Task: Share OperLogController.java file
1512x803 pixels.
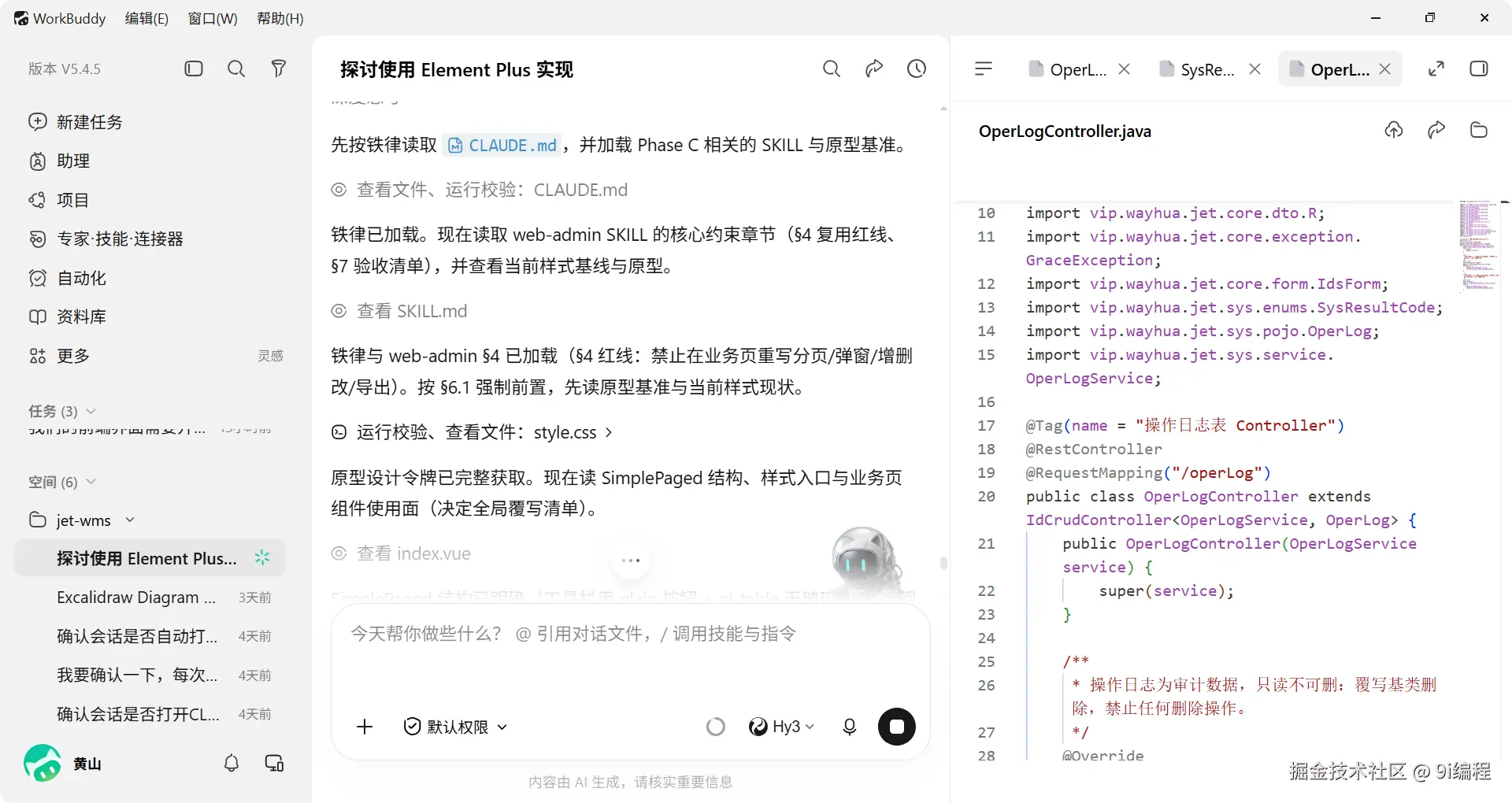Action: (x=1436, y=130)
